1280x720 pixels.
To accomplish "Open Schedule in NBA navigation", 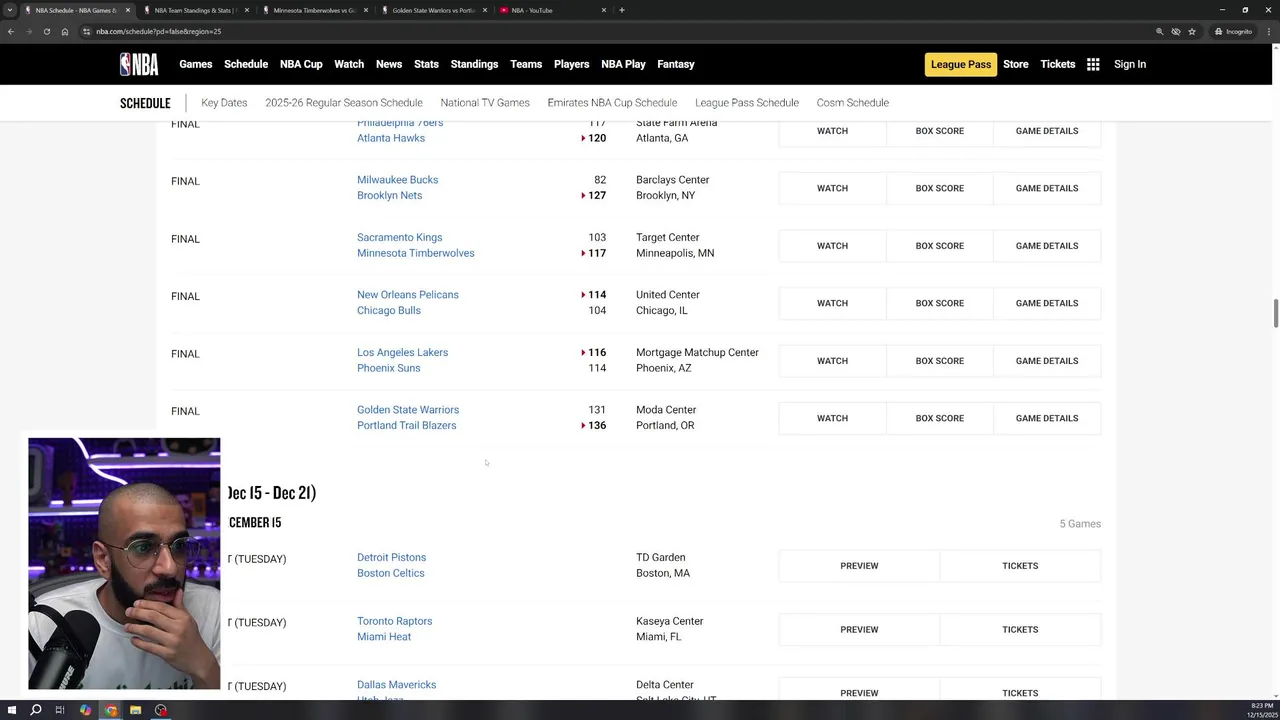I will (246, 64).
